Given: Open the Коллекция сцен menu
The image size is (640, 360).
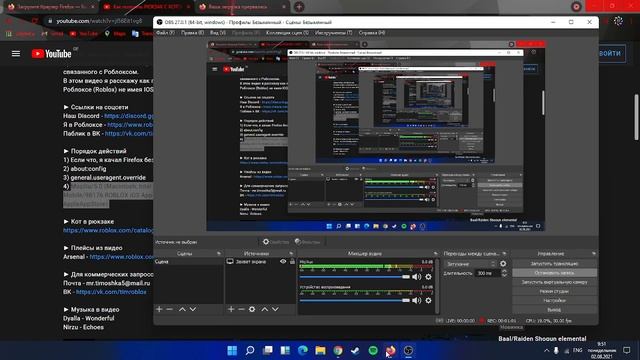Looking at the screenshot, I should tap(287, 33).
